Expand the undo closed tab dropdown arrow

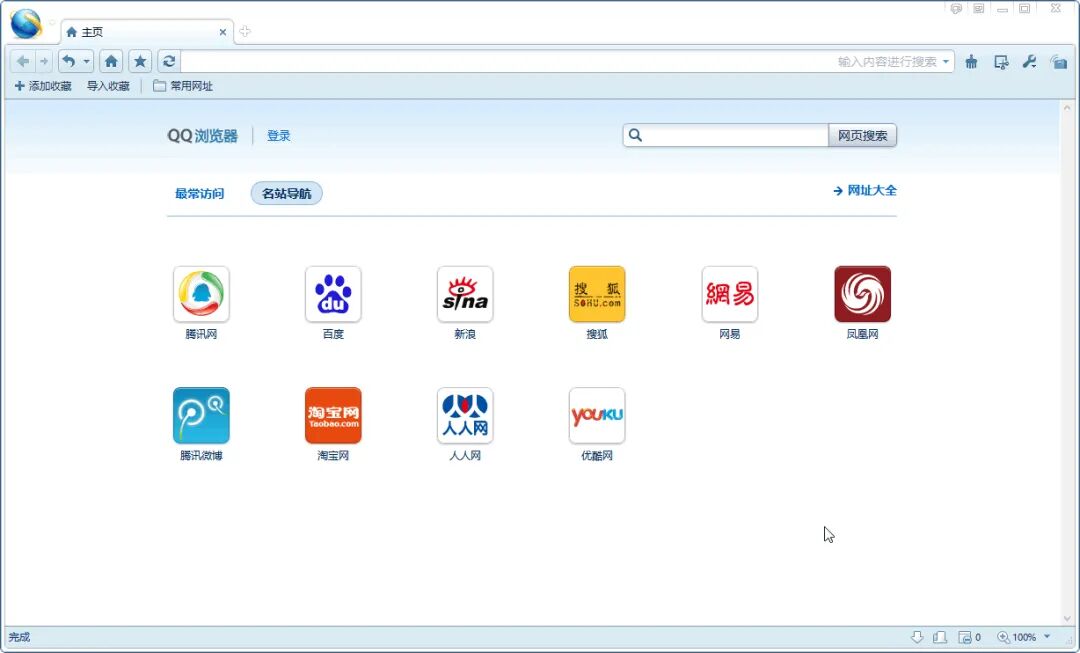[86, 61]
